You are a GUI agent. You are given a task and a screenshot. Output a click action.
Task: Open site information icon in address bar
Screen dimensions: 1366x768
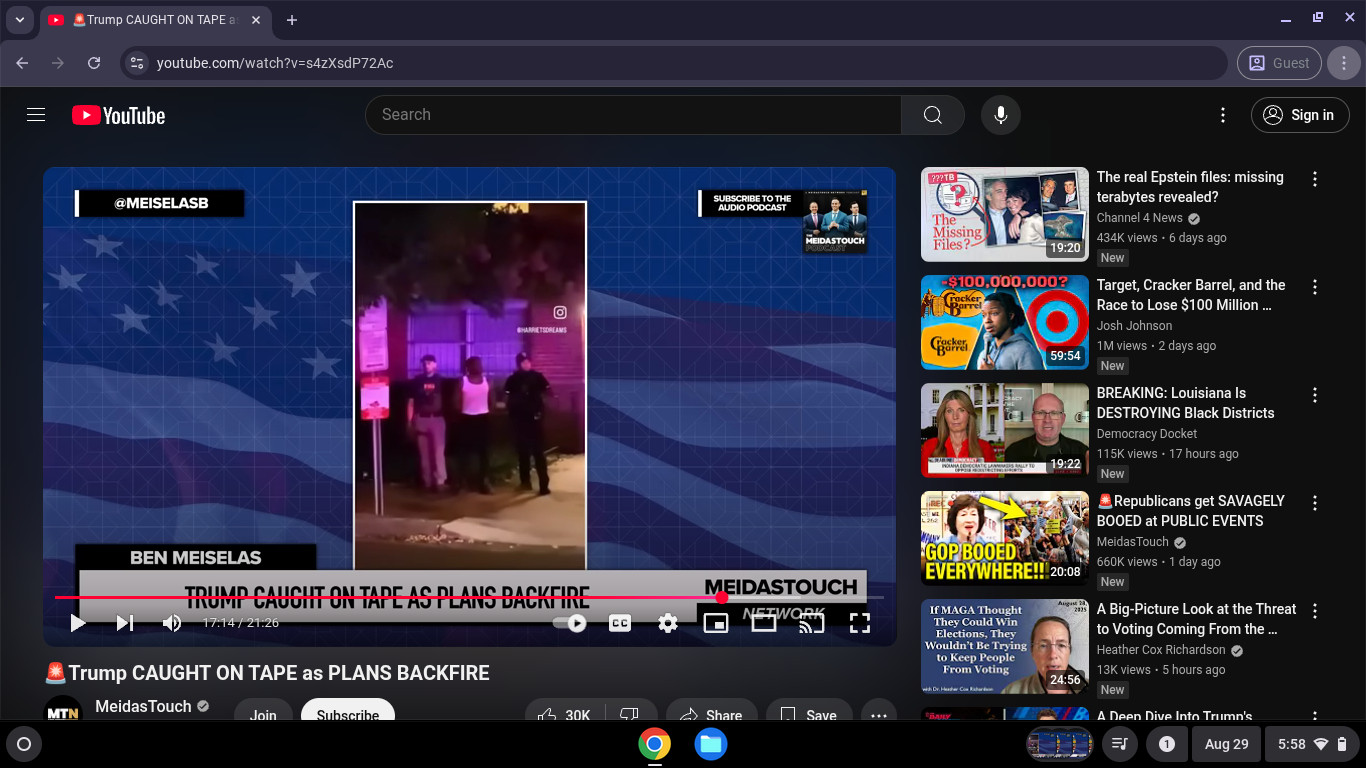[138, 63]
